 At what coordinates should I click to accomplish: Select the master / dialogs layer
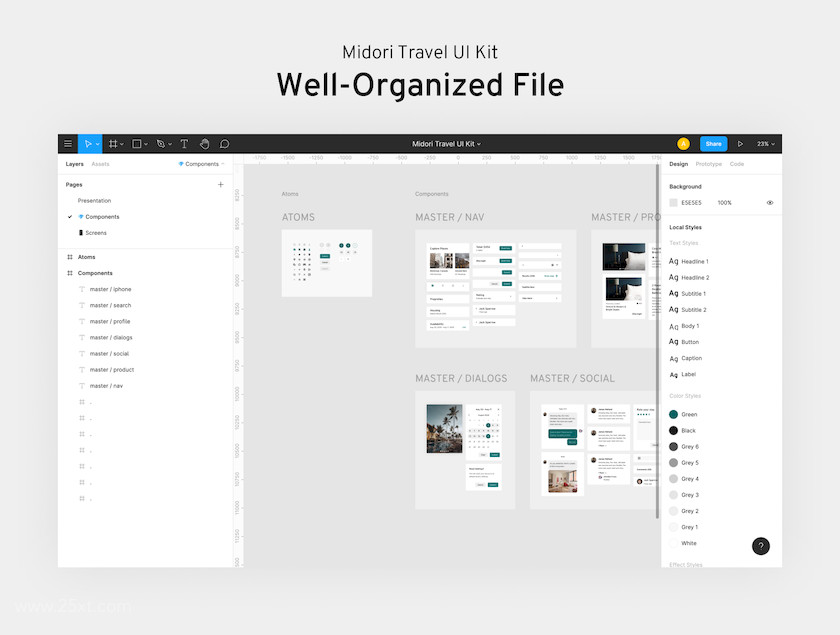tap(111, 338)
